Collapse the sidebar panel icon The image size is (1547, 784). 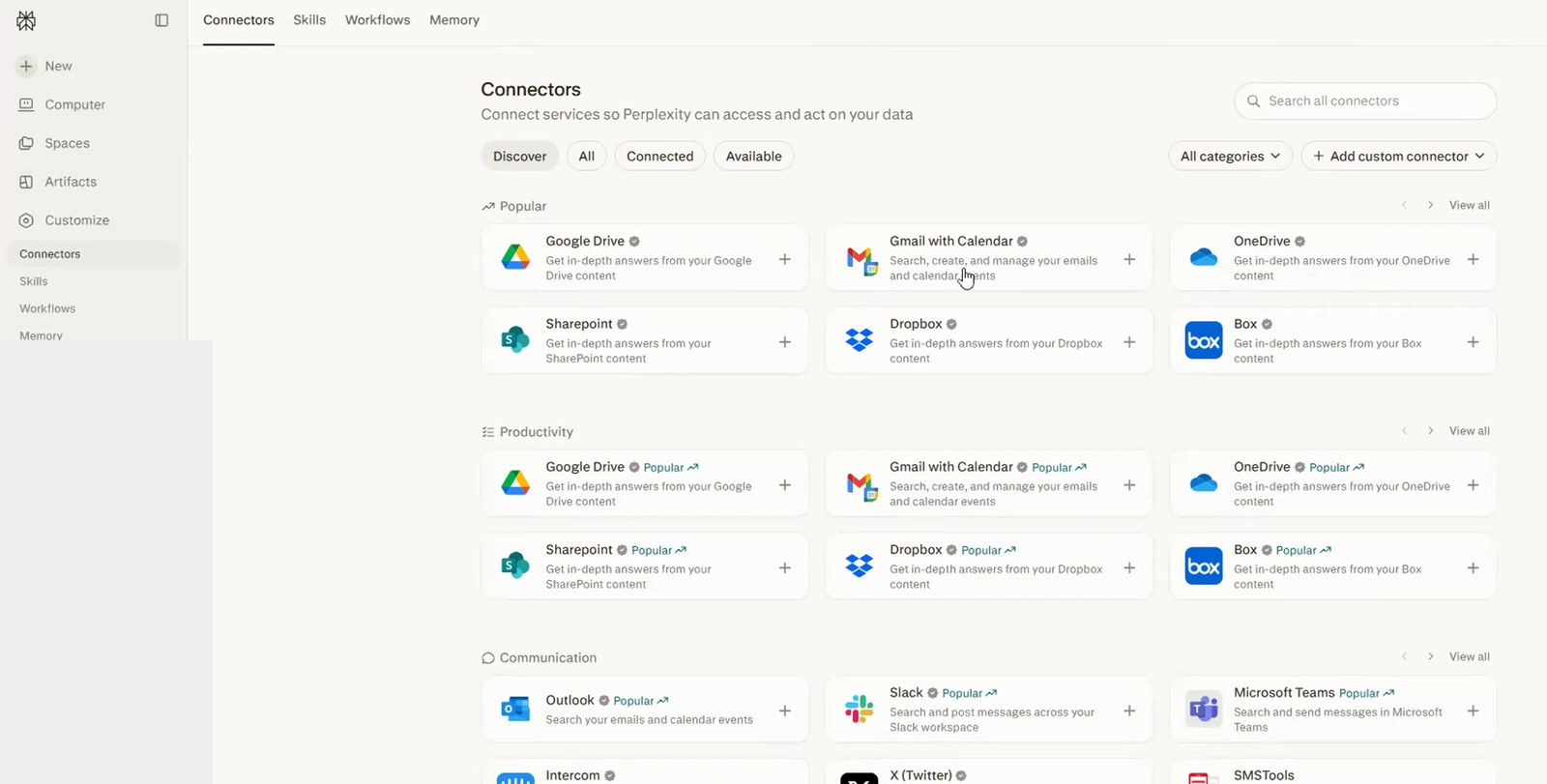click(161, 20)
